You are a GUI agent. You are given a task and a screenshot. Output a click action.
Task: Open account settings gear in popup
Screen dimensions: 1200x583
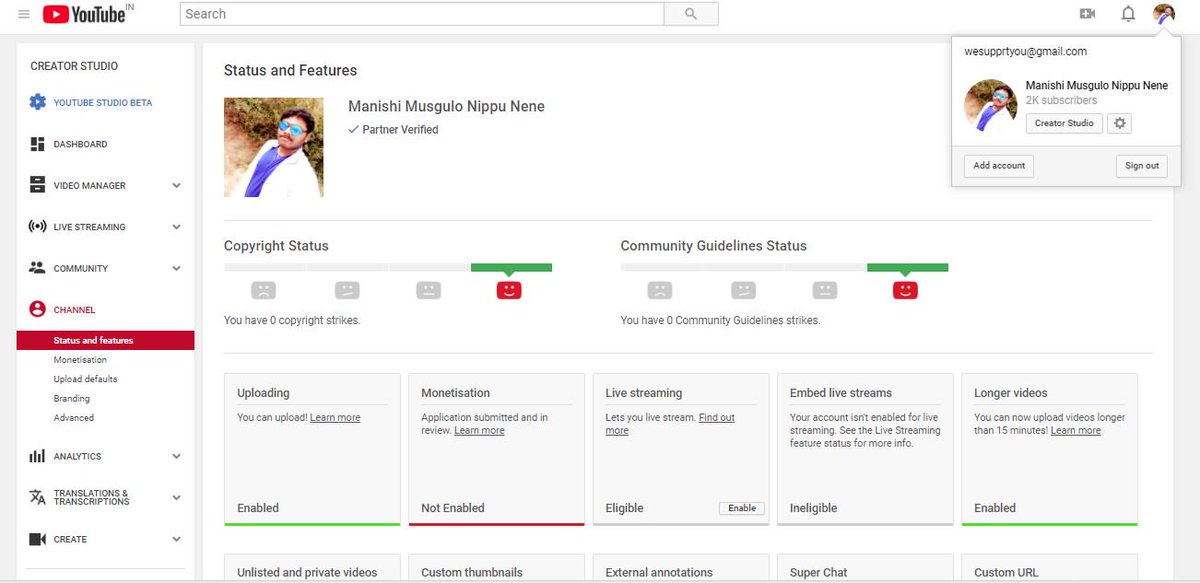[1120, 123]
